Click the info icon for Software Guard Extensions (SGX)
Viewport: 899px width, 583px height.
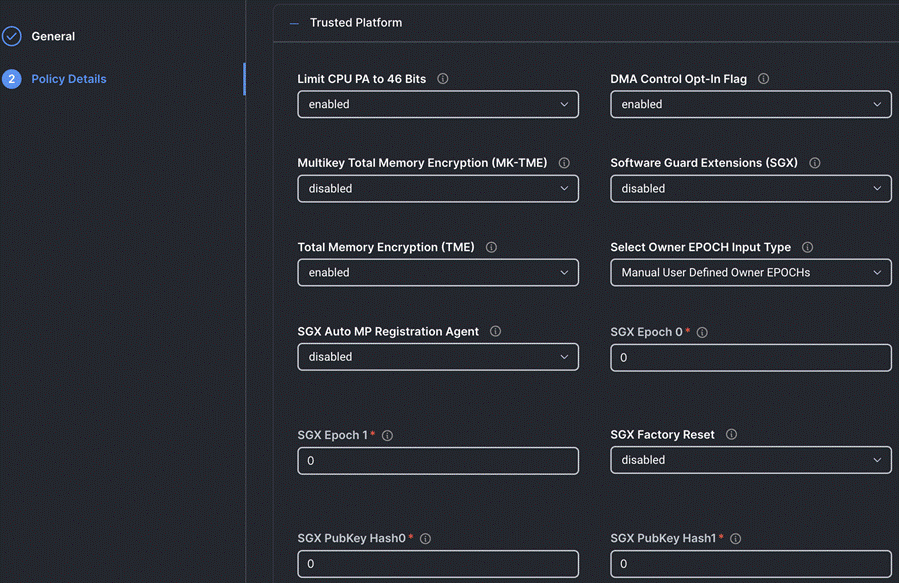[815, 163]
